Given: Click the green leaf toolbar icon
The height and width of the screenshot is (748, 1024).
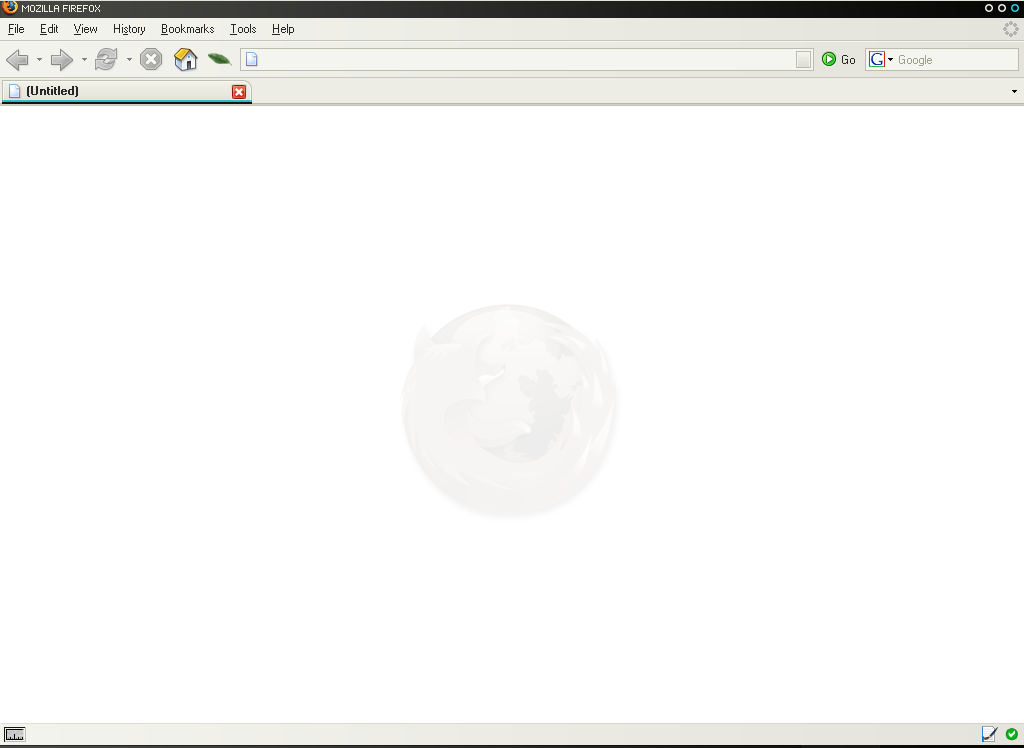Looking at the screenshot, I should pos(219,59).
